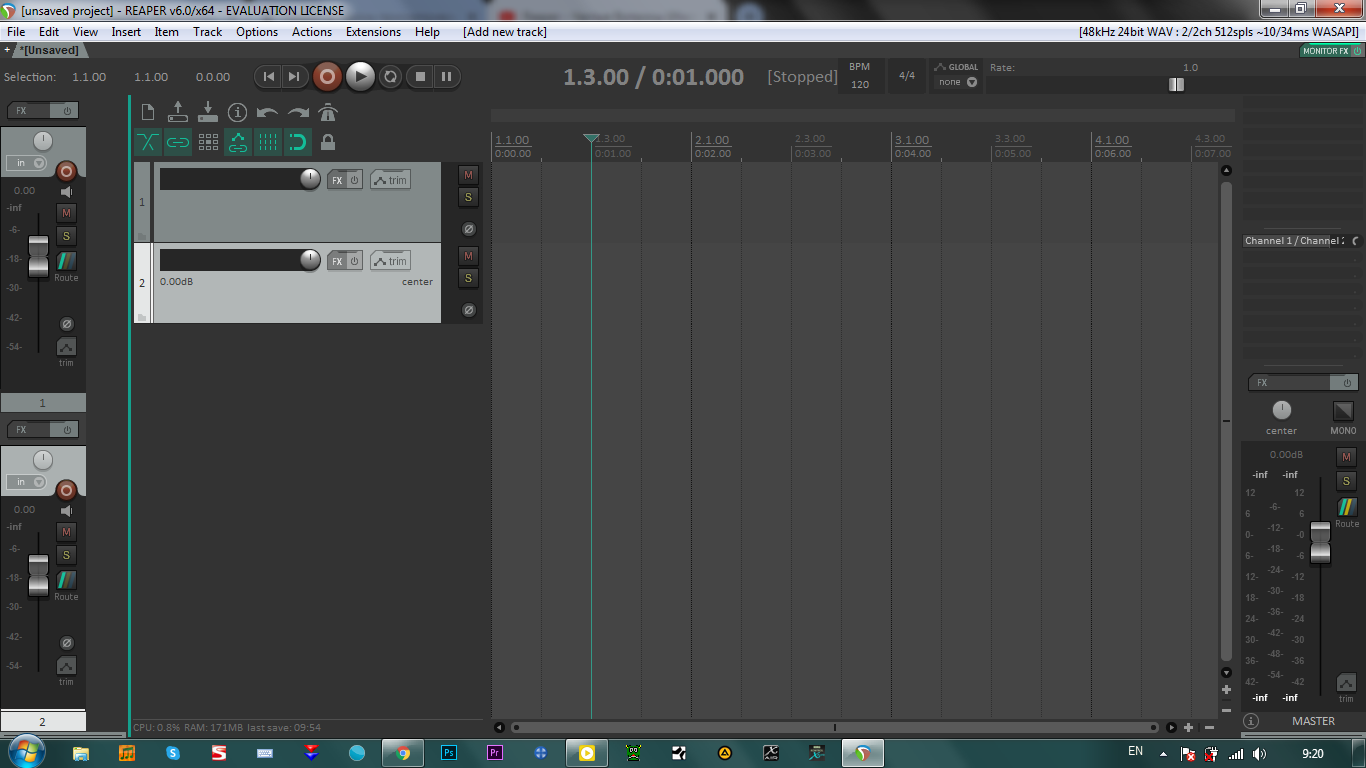
Task: Arm mixer strip 2 for recording
Action: point(66,490)
